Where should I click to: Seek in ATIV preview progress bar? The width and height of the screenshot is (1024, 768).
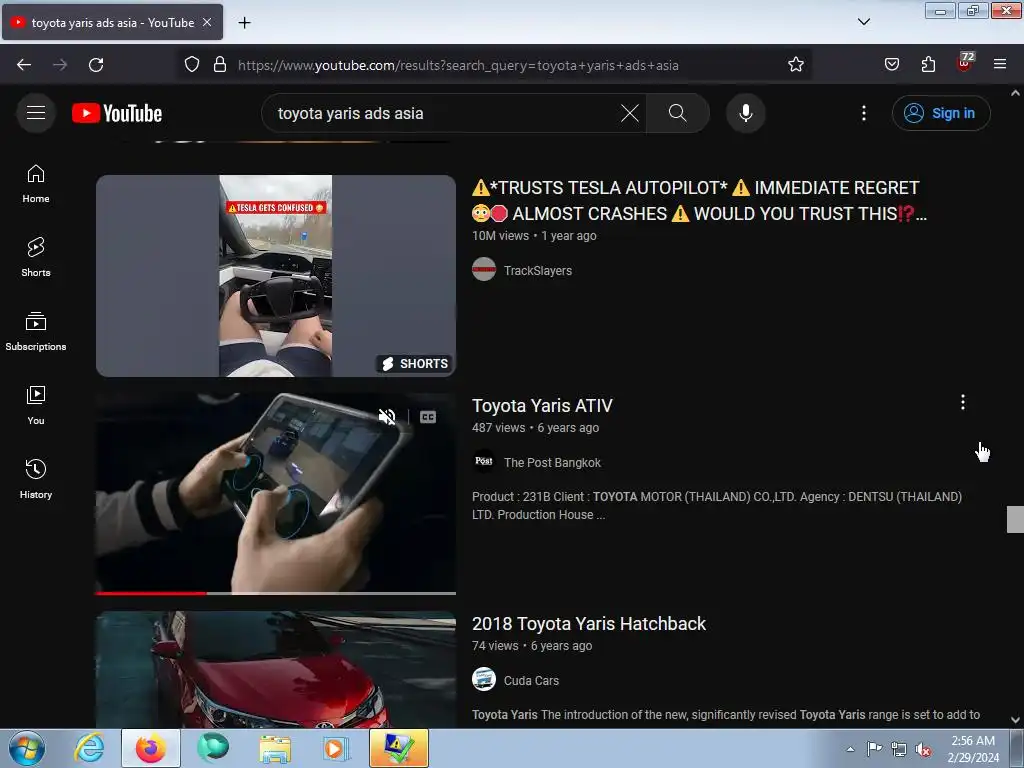(276, 593)
